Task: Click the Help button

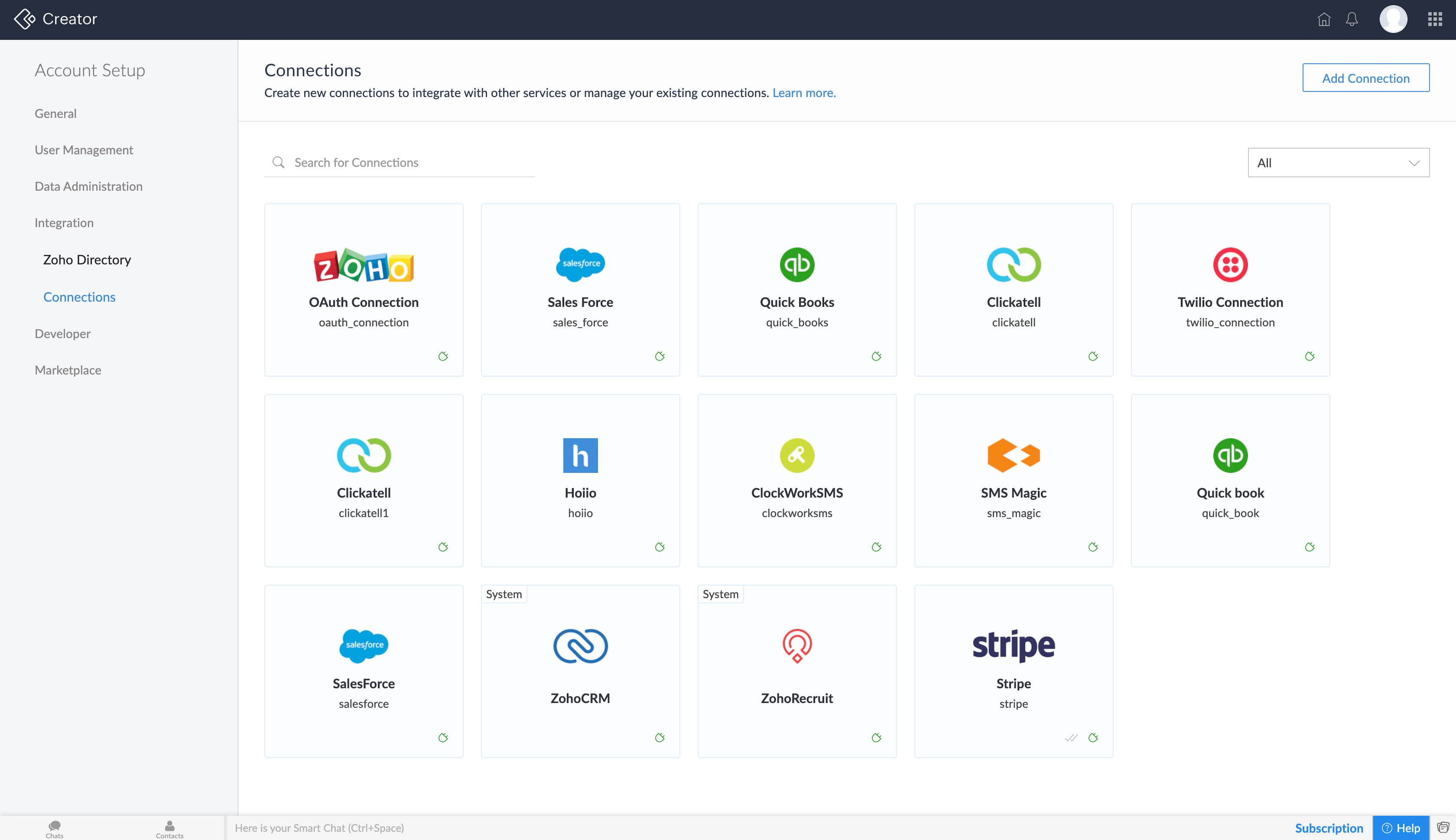Action: [x=1401, y=828]
